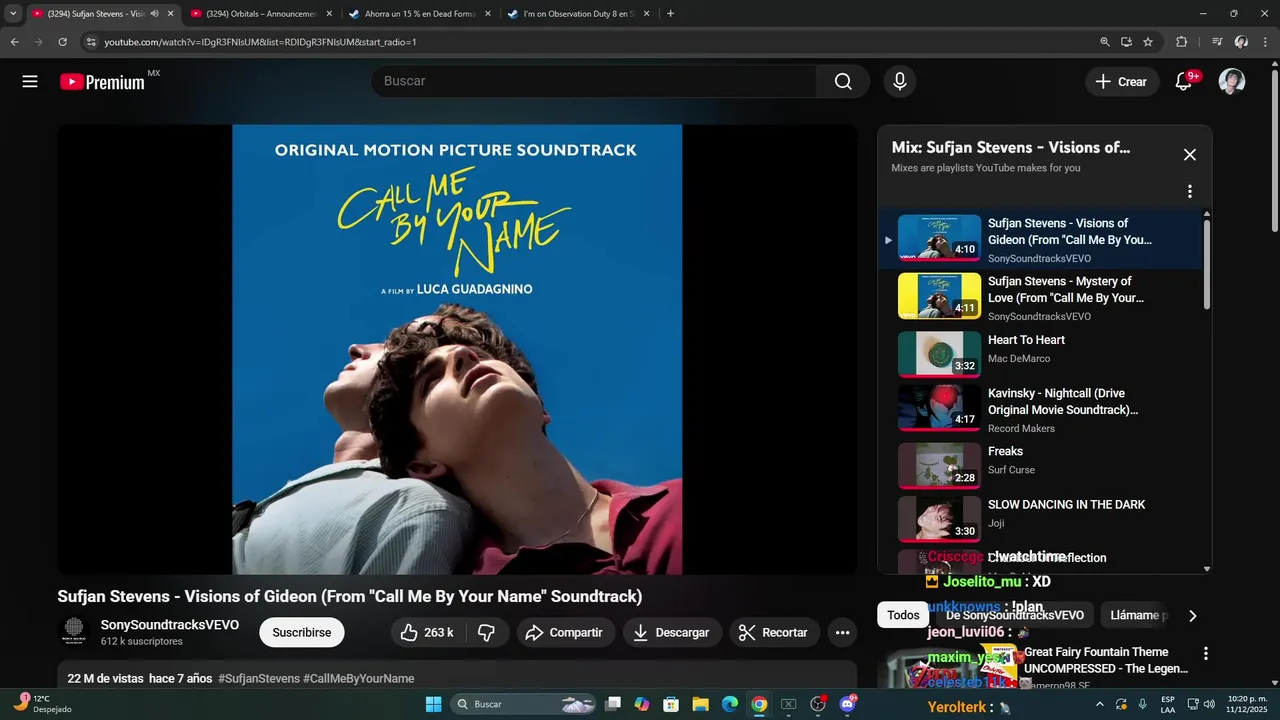The height and width of the screenshot is (720, 1280).
Task: Play Freaks by Surf Curse thumbnail
Action: 939,465
